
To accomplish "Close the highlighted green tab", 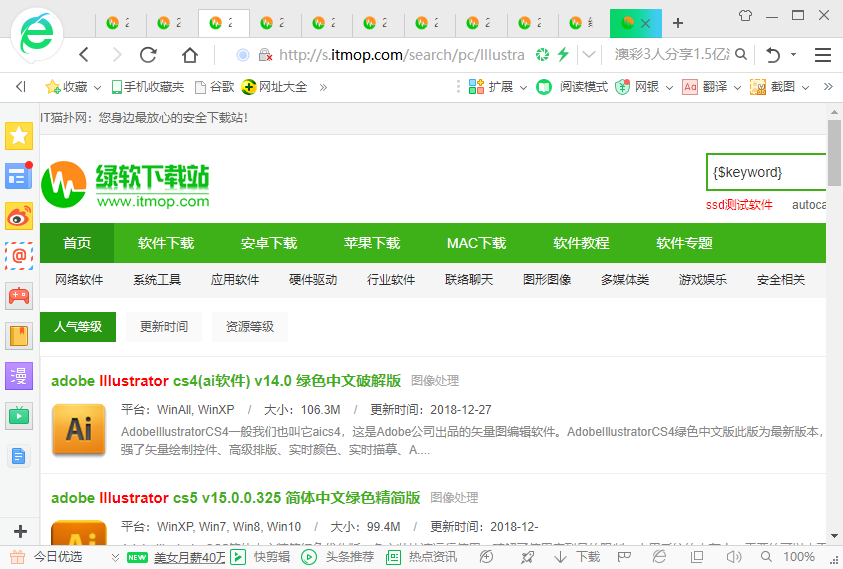I will click(646, 23).
